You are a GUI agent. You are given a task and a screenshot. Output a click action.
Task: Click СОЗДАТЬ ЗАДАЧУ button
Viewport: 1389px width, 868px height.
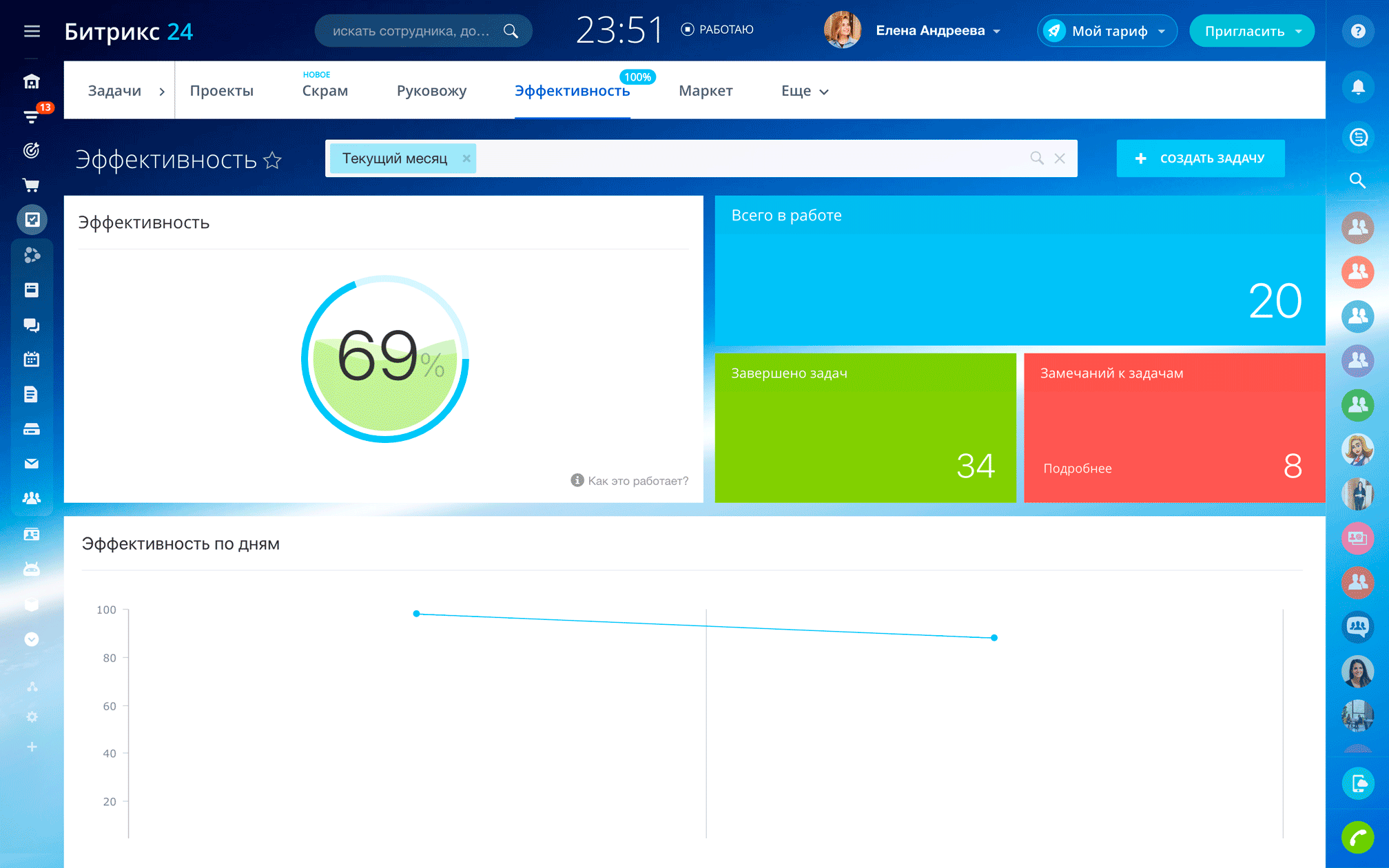(x=1200, y=158)
